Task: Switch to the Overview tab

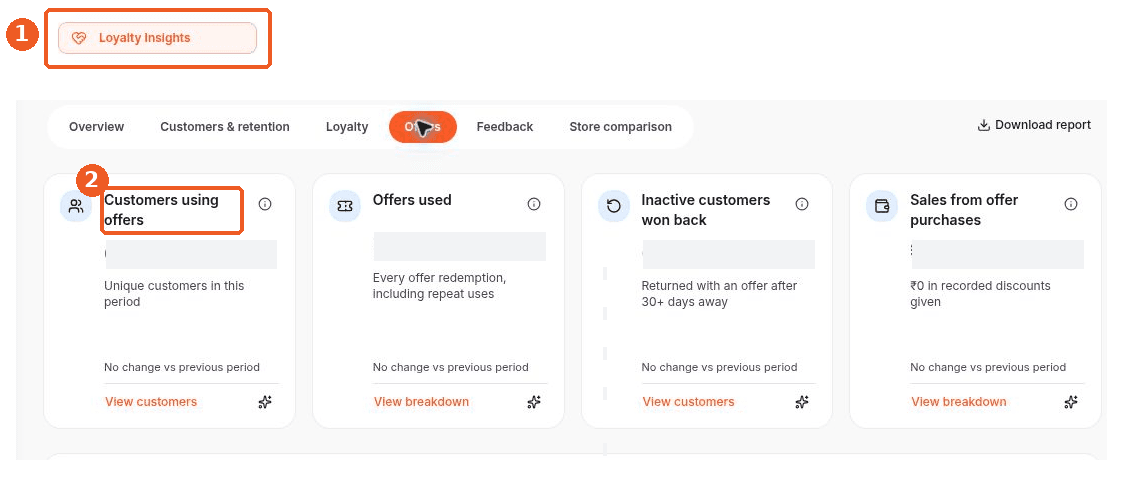Action: pos(97,127)
